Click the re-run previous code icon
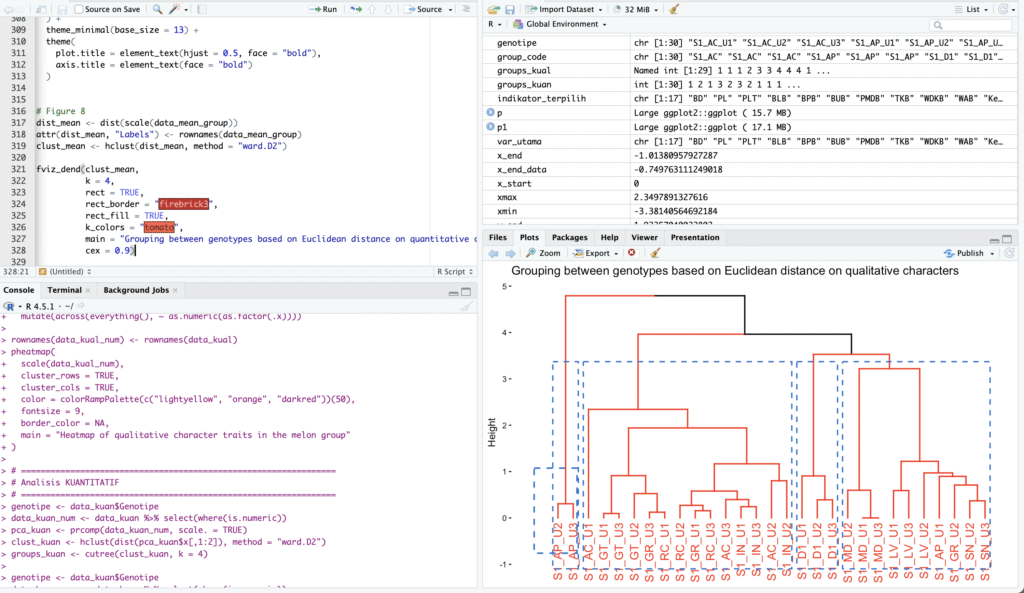1024x593 pixels. tap(356, 9)
